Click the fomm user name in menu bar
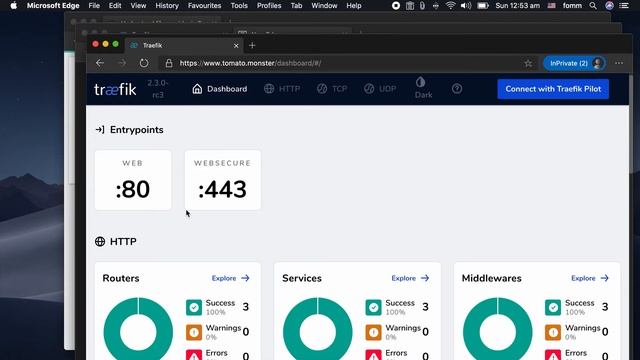The image size is (640, 360). [x=572, y=6]
